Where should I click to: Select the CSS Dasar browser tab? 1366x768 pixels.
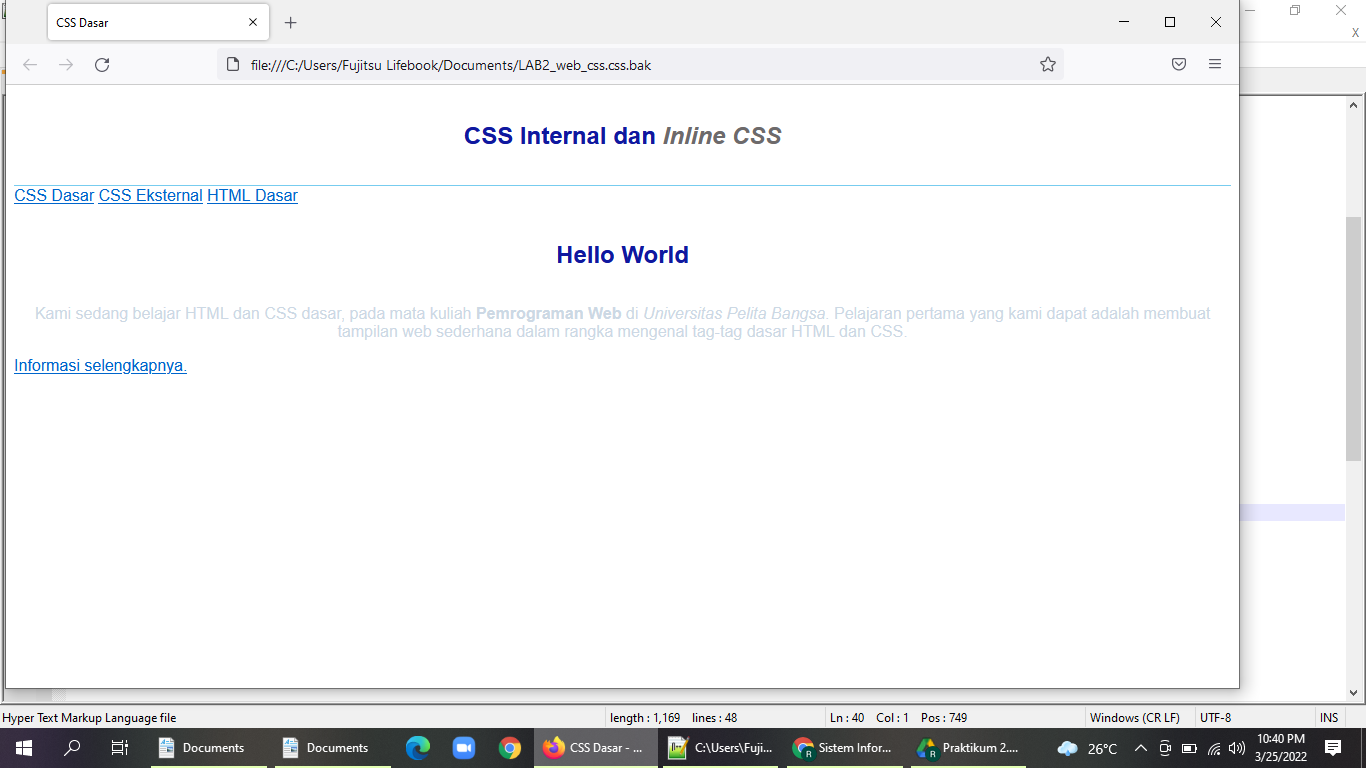tap(158, 22)
